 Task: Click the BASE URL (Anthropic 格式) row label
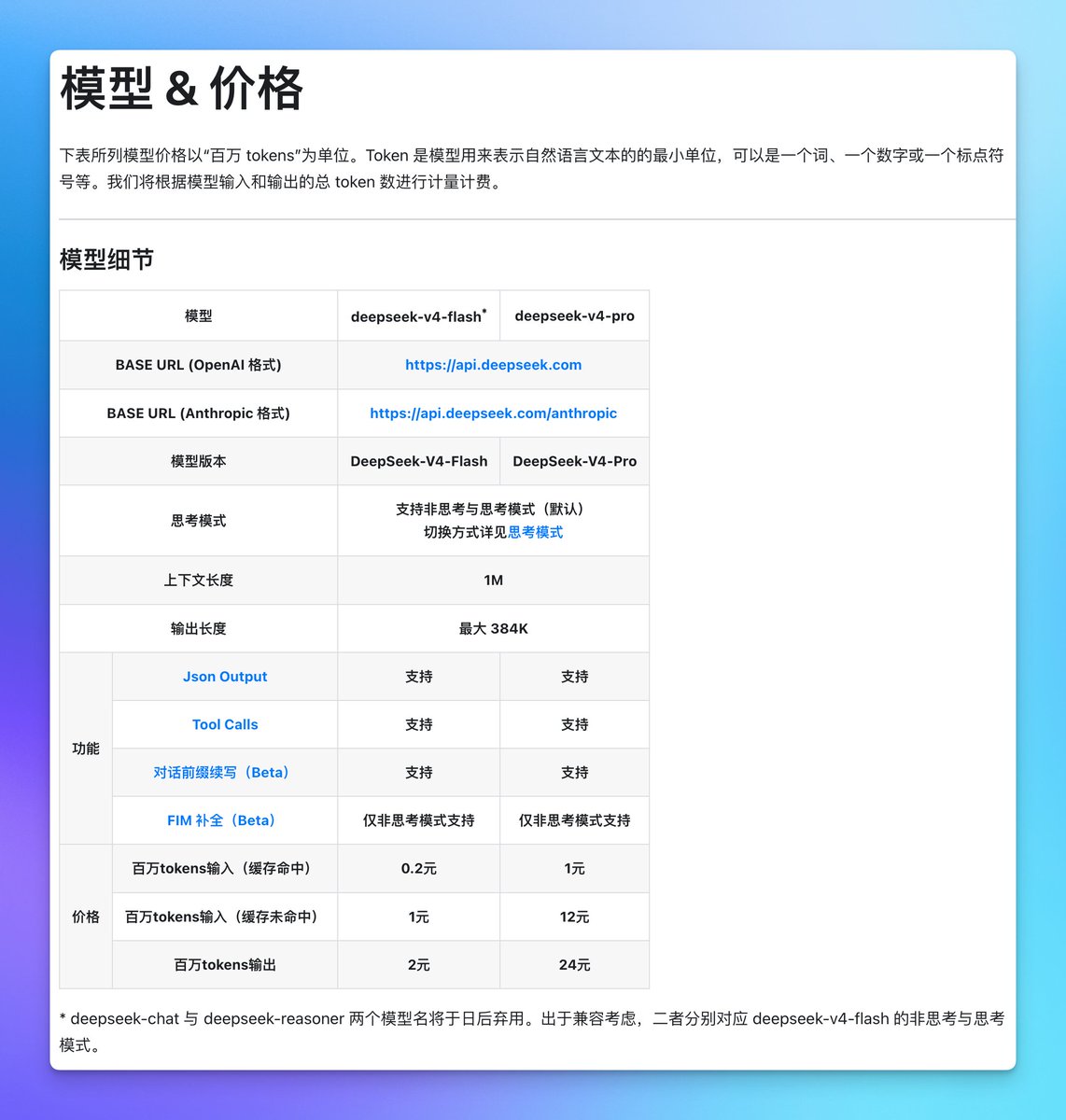pos(199,413)
